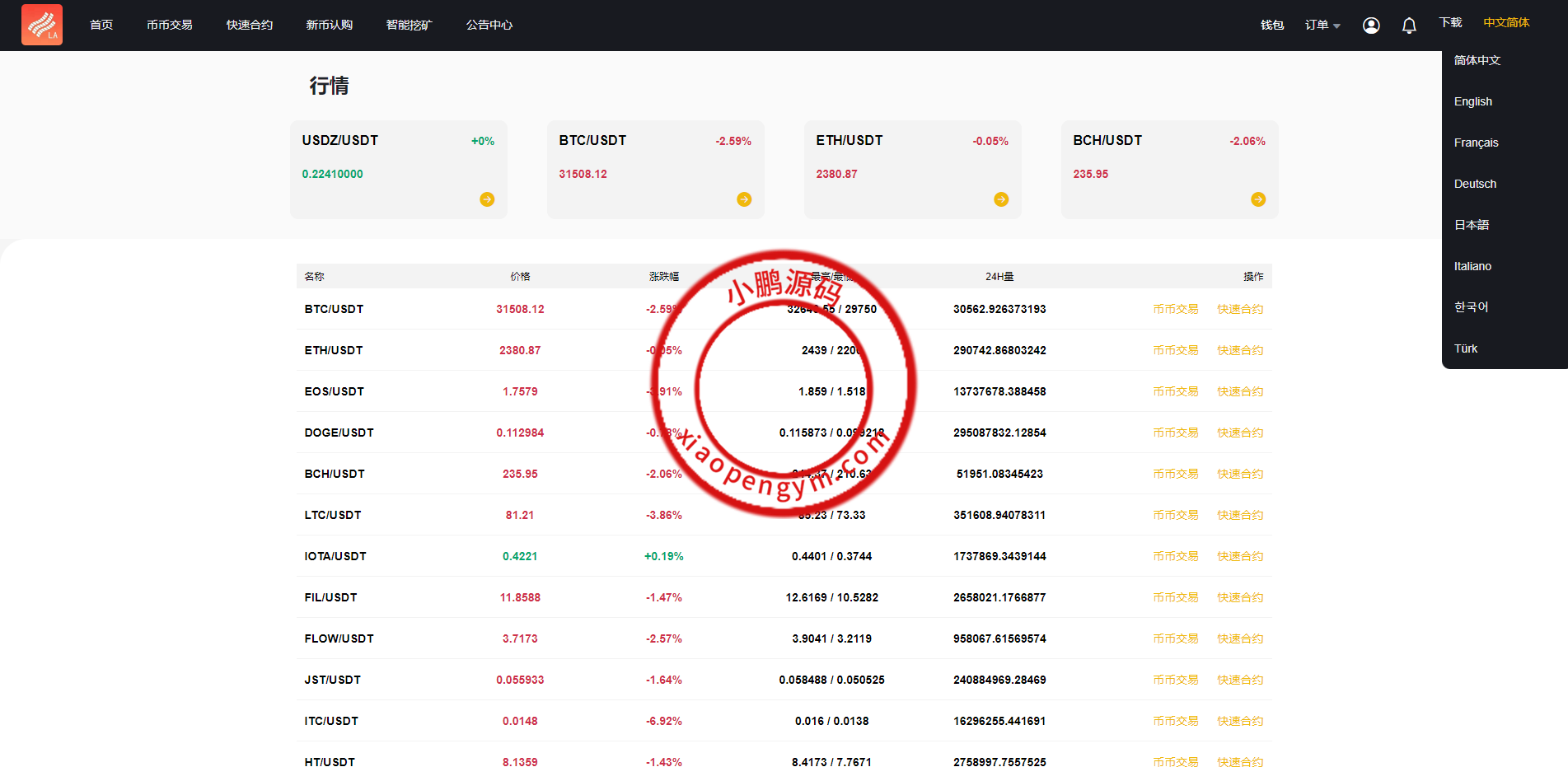The height and width of the screenshot is (767, 1568).
Task: Click 币币交易 link in the EOS/USDT row
Action: (x=1175, y=391)
